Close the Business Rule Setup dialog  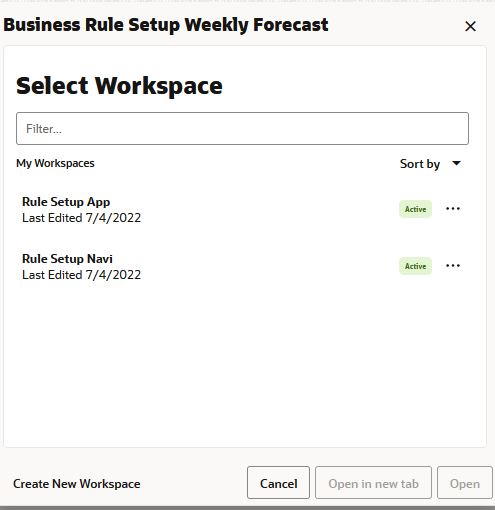(470, 26)
